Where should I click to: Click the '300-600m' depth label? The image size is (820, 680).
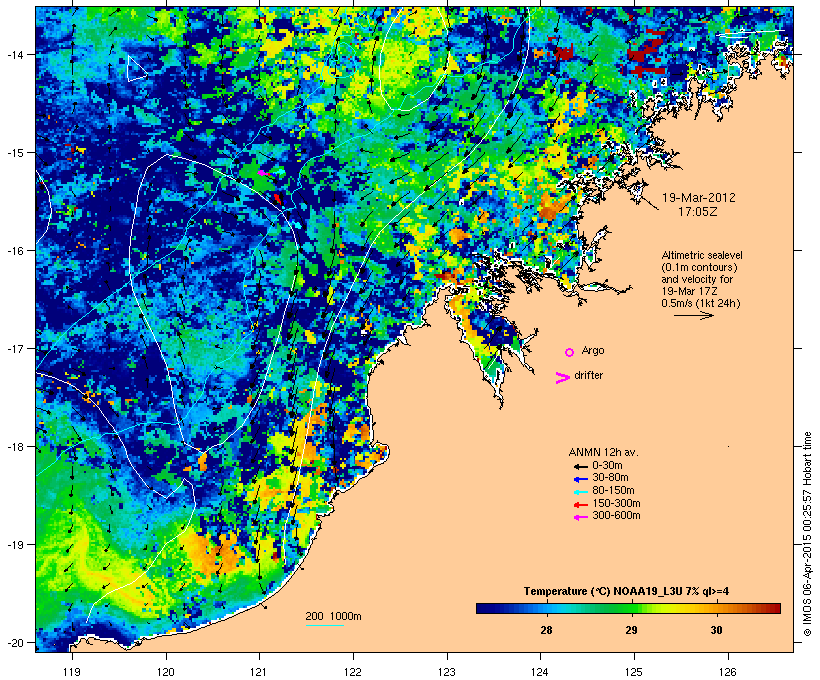click(616, 516)
